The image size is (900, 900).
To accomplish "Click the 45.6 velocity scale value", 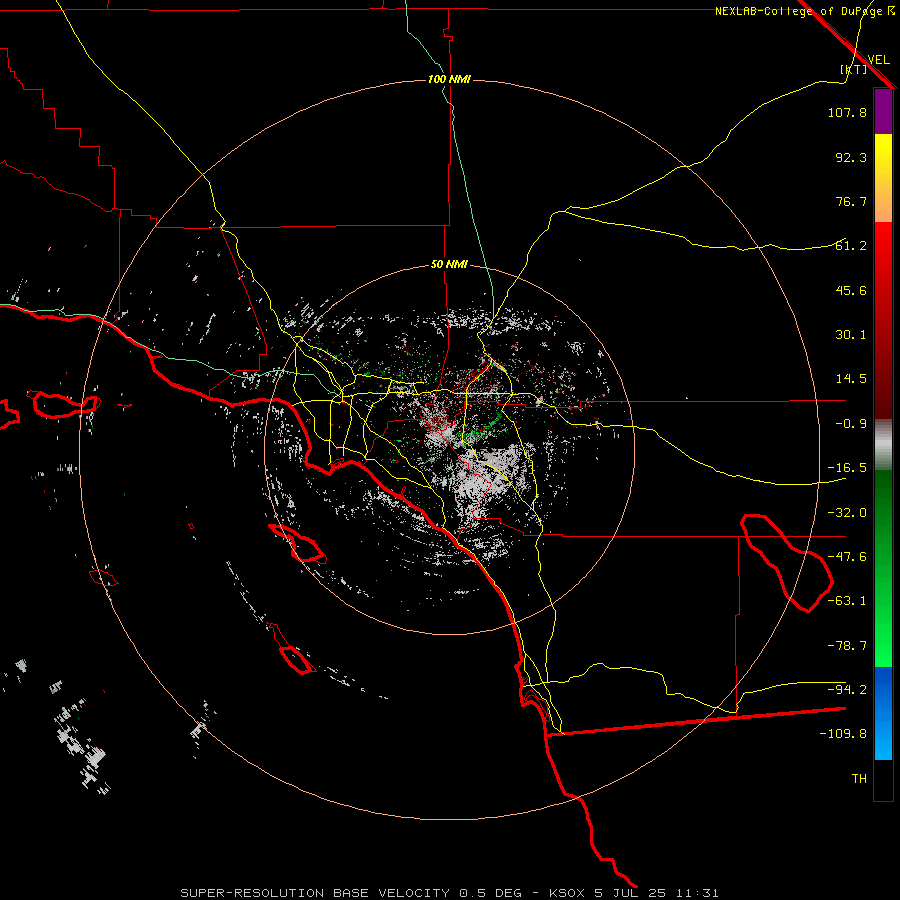I will point(851,290).
